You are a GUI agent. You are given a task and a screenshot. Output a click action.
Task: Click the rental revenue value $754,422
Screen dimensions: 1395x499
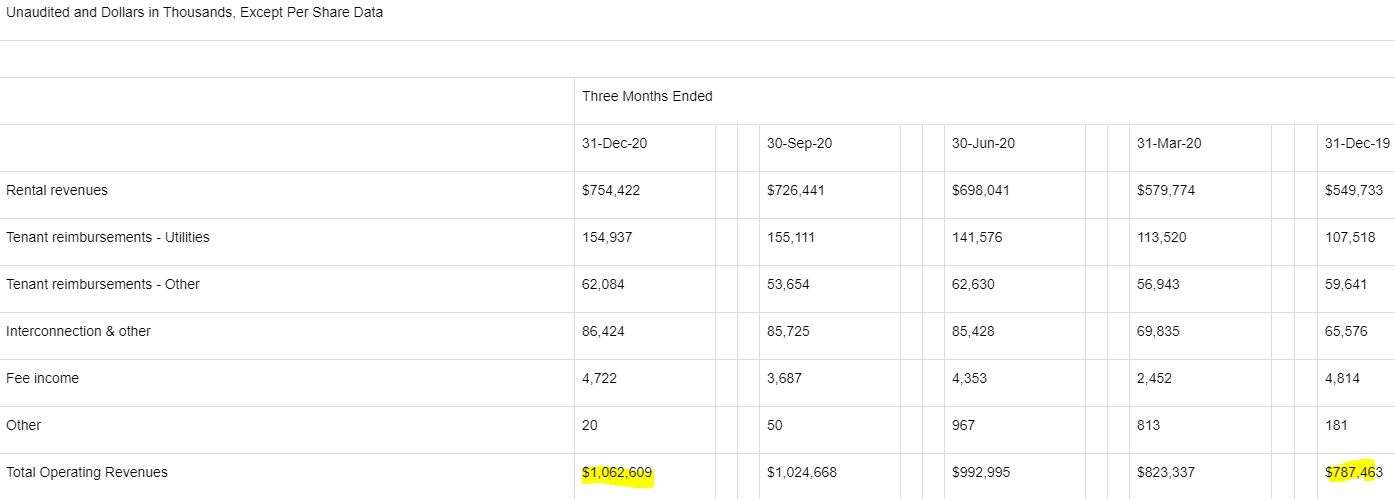coord(611,190)
